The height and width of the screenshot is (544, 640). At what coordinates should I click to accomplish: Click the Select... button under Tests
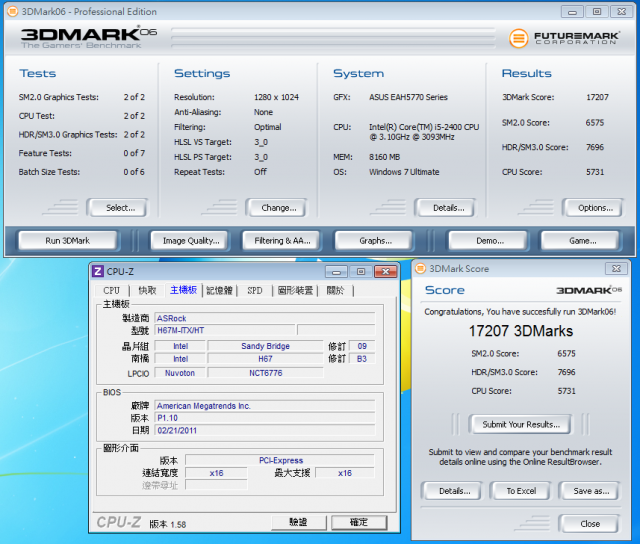click(120, 208)
